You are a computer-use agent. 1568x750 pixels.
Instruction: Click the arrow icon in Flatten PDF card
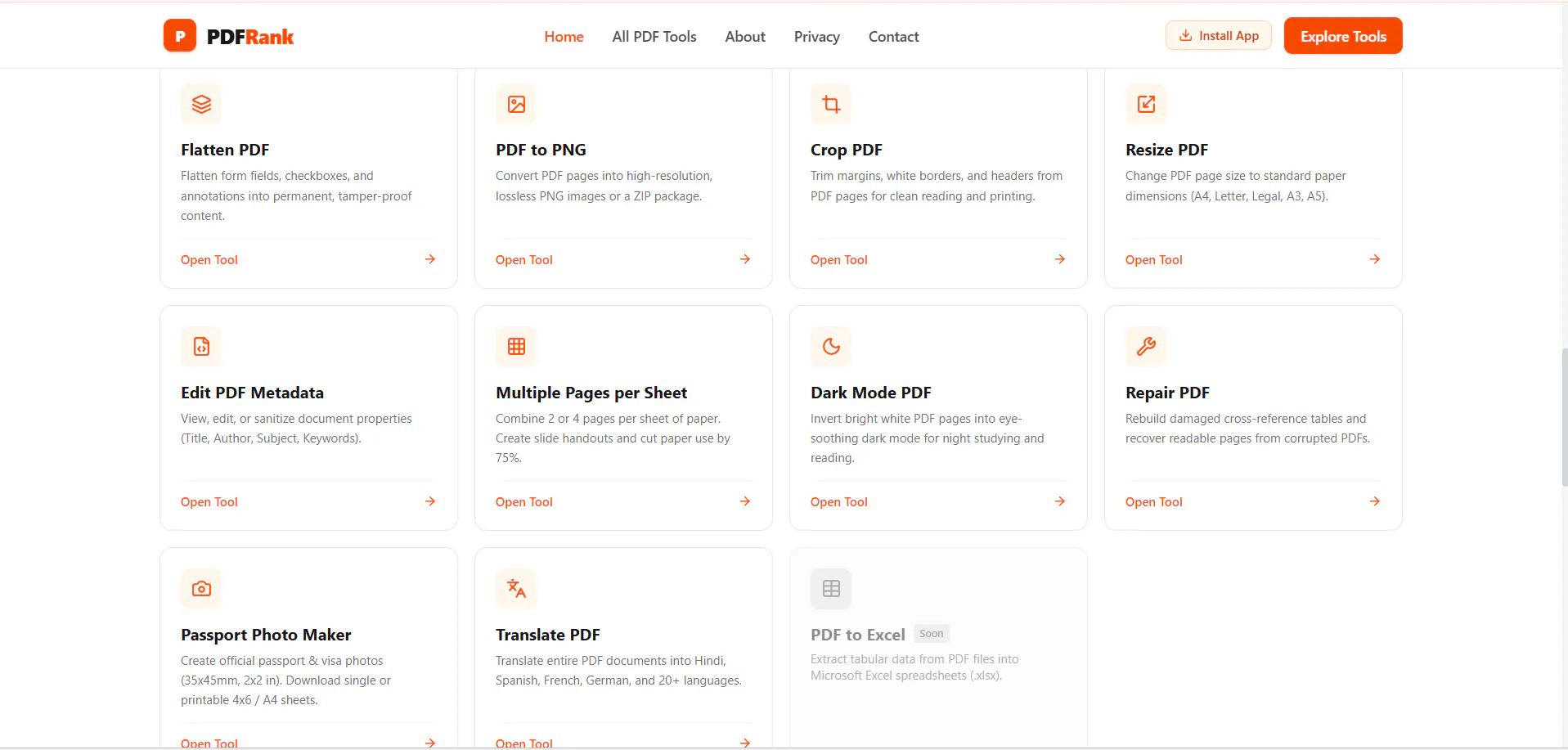(x=430, y=259)
